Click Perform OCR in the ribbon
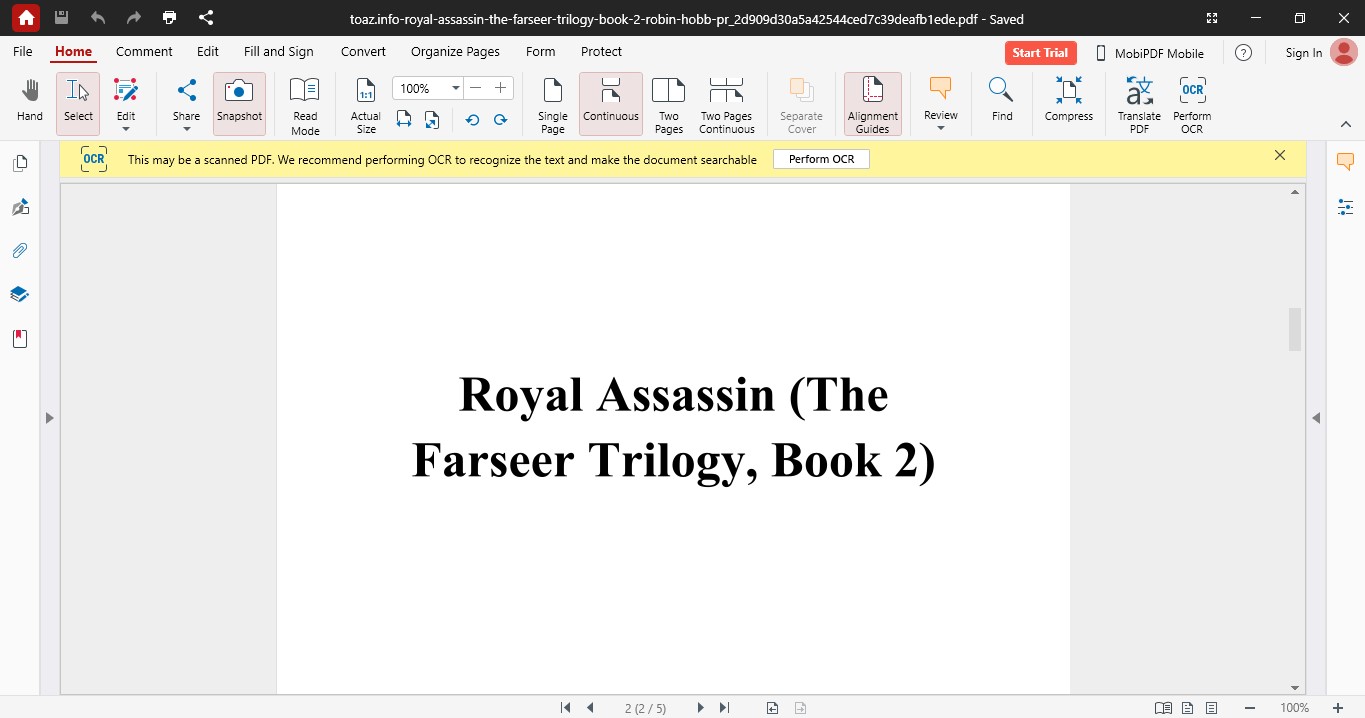This screenshot has height=718, width=1365. point(1192,104)
